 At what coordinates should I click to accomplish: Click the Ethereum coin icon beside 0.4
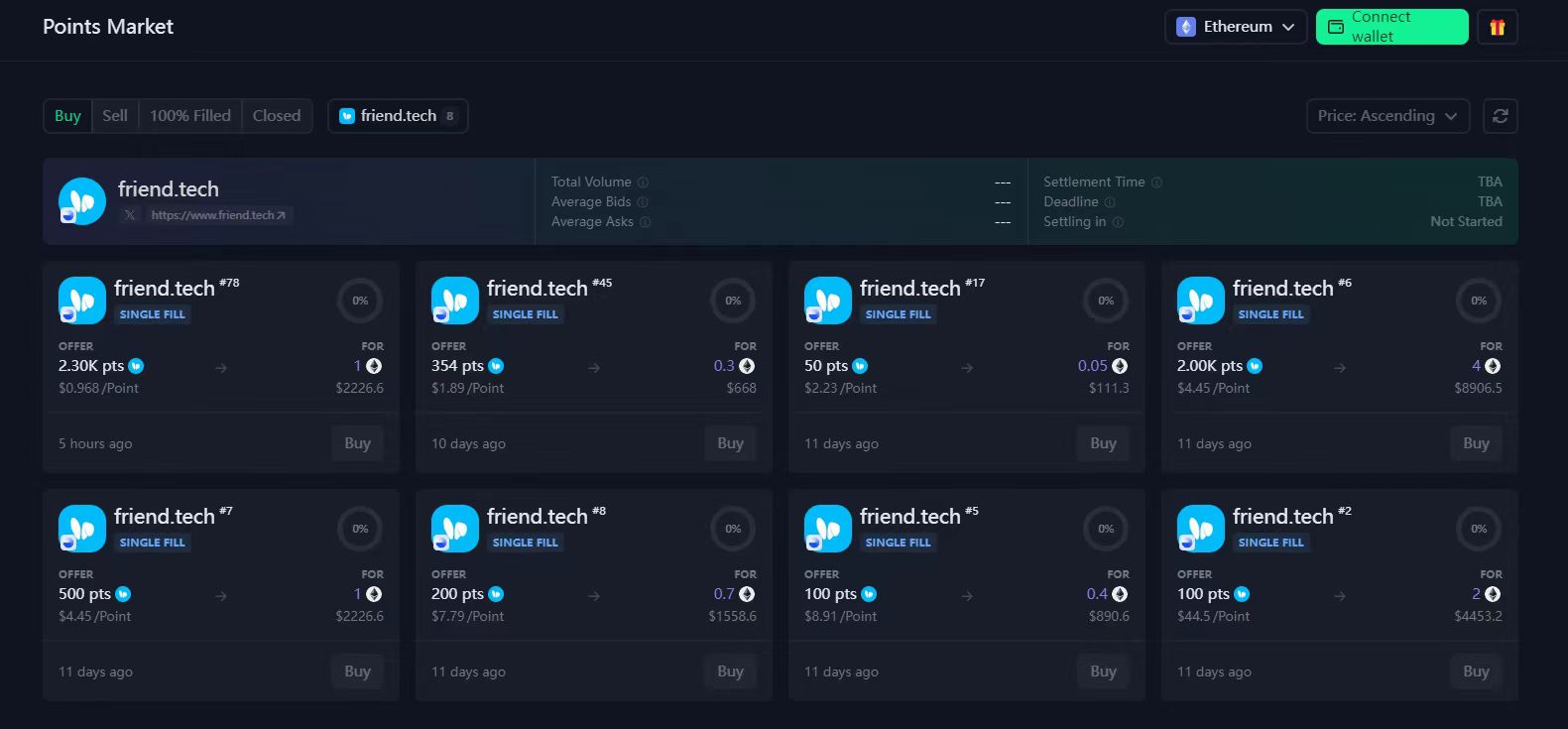(x=1120, y=594)
